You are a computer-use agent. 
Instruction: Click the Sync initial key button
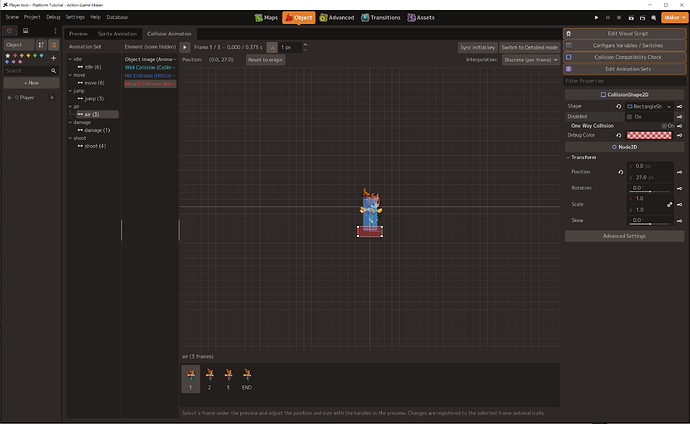(x=477, y=48)
